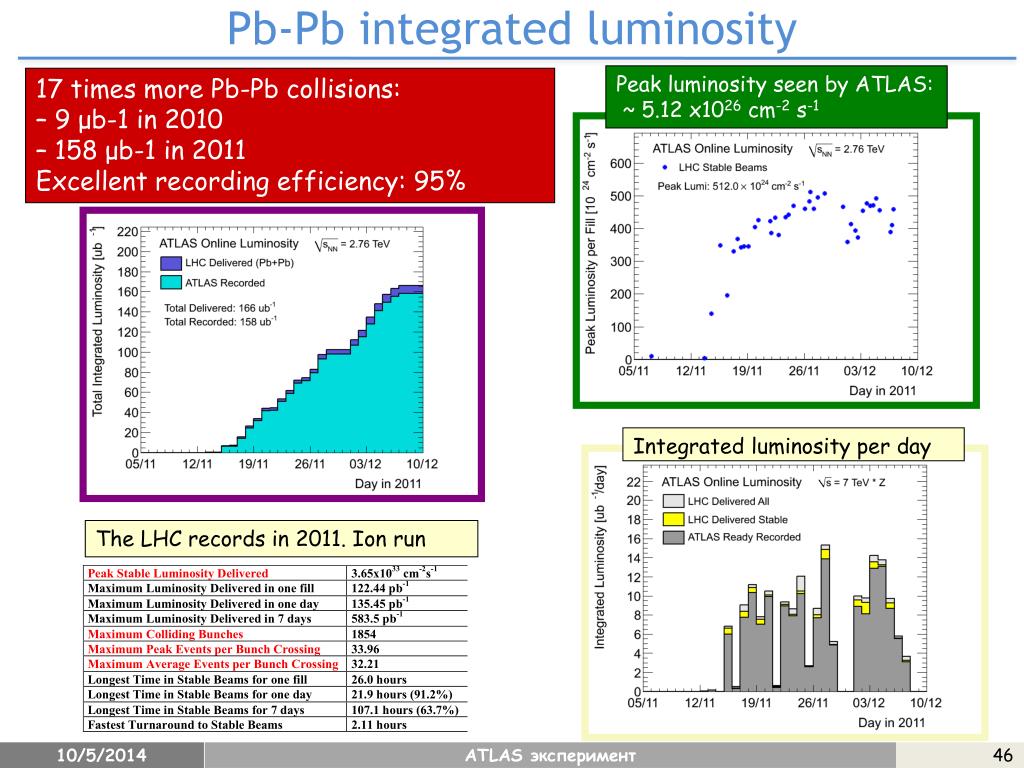Viewport: 1024px width, 768px height.
Task: Click the footer text 'ATLAS эксперимент'
Action: pyautogui.click(x=550, y=756)
